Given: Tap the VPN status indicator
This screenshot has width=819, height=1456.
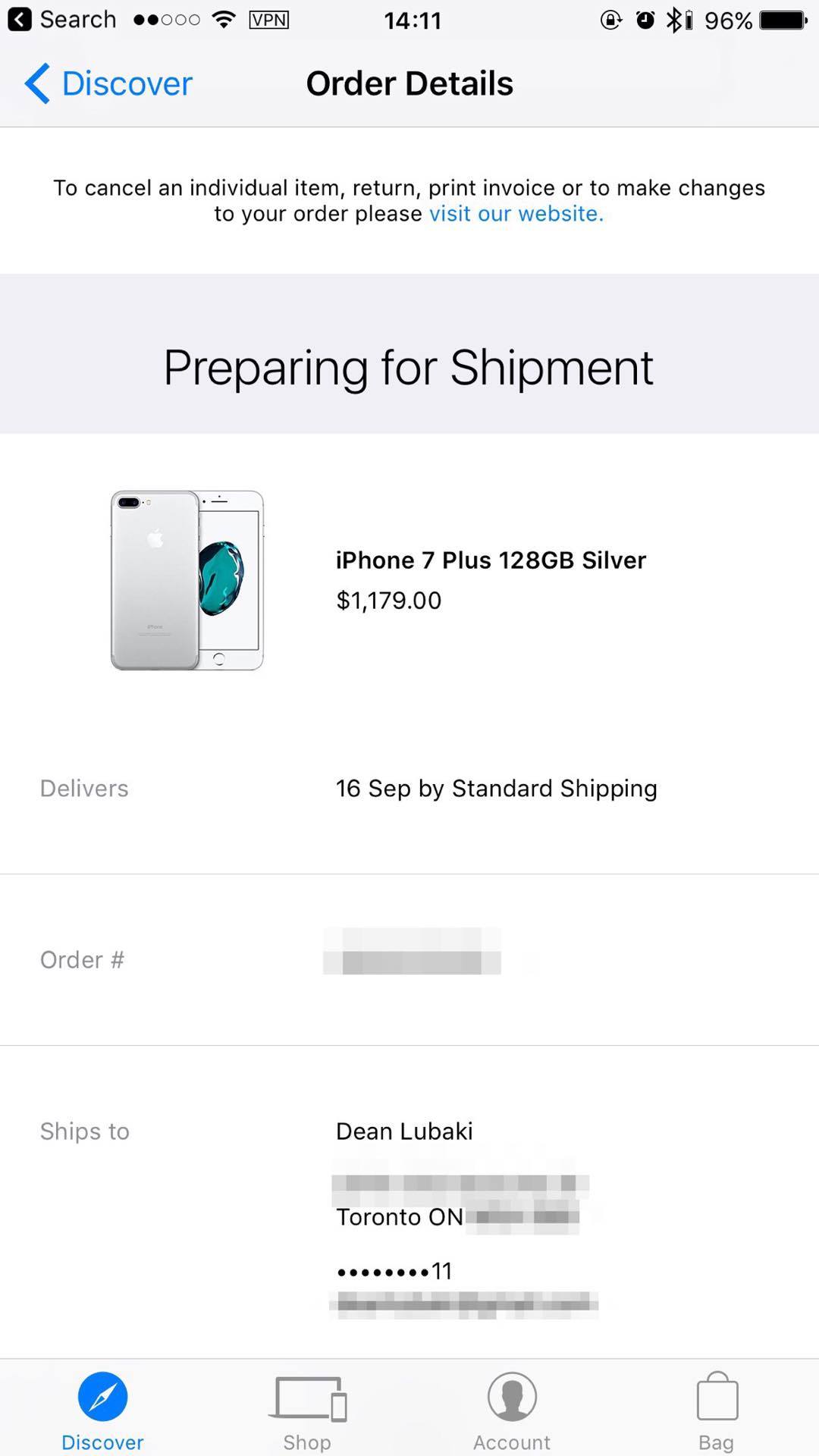Looking at the screenshot, I should (268, 20).
